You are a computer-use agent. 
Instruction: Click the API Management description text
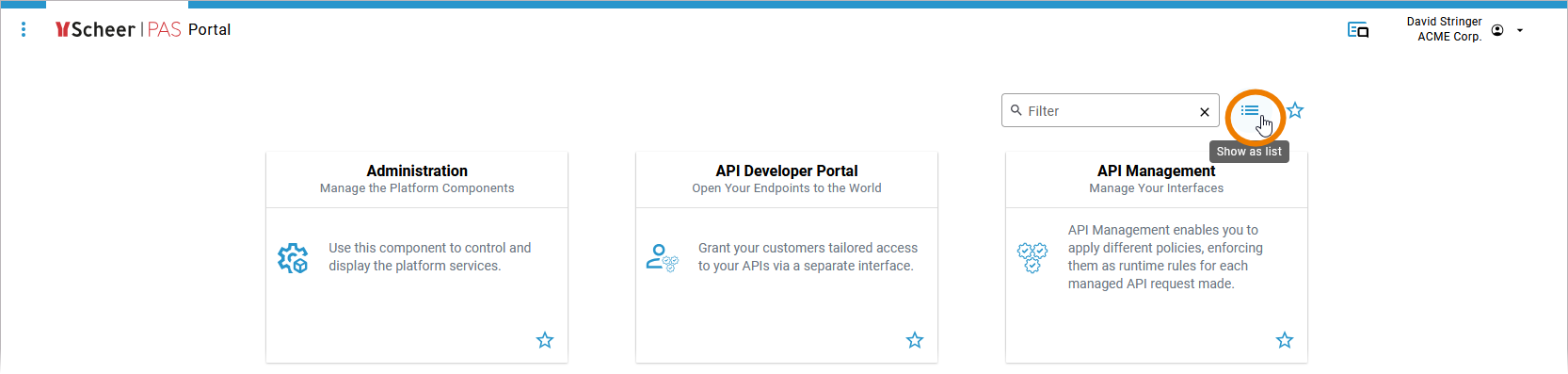1165,256
